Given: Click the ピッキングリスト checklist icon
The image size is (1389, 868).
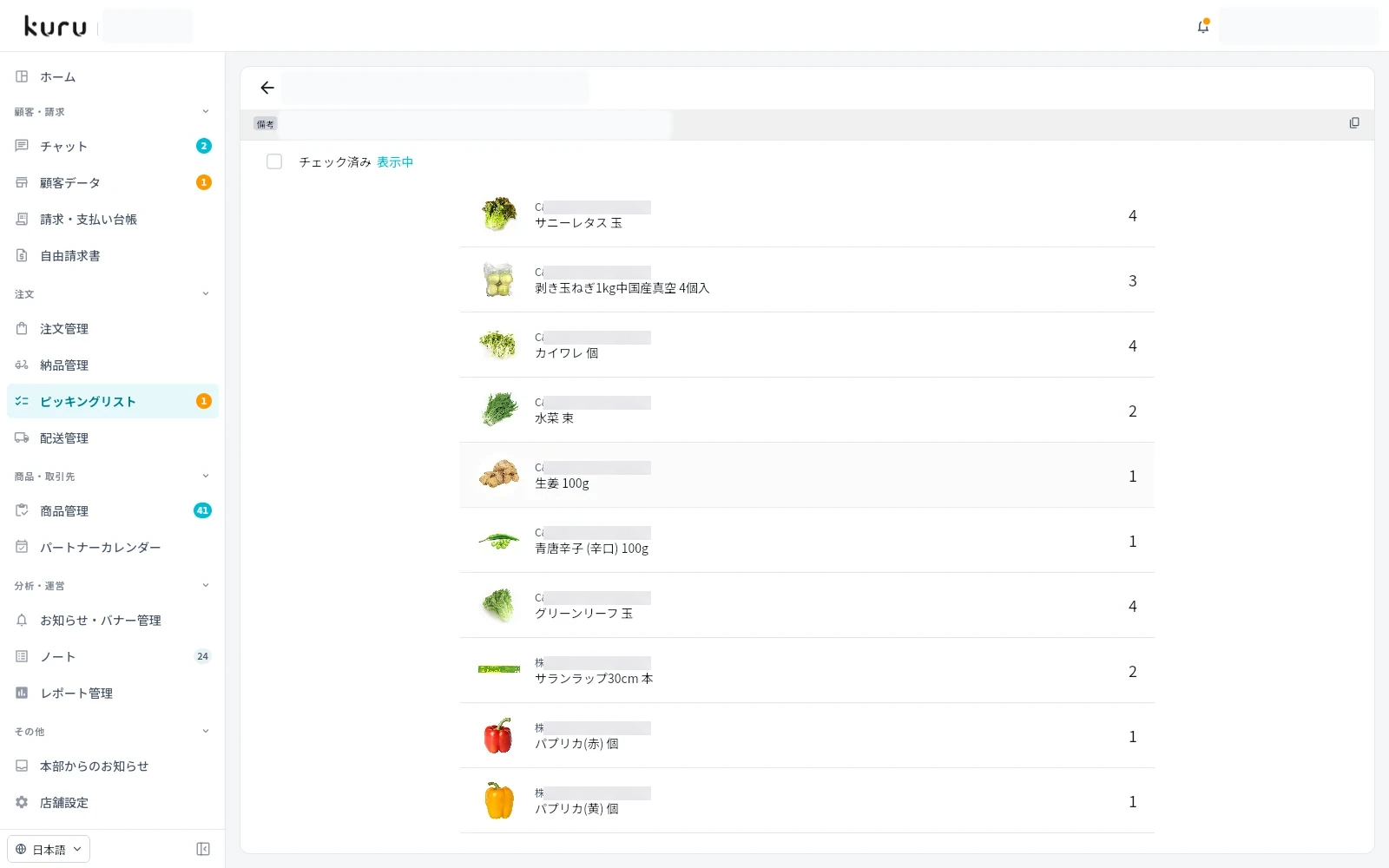Looking at the screenshot, I should pyautogui.click(x=22, y=401).
